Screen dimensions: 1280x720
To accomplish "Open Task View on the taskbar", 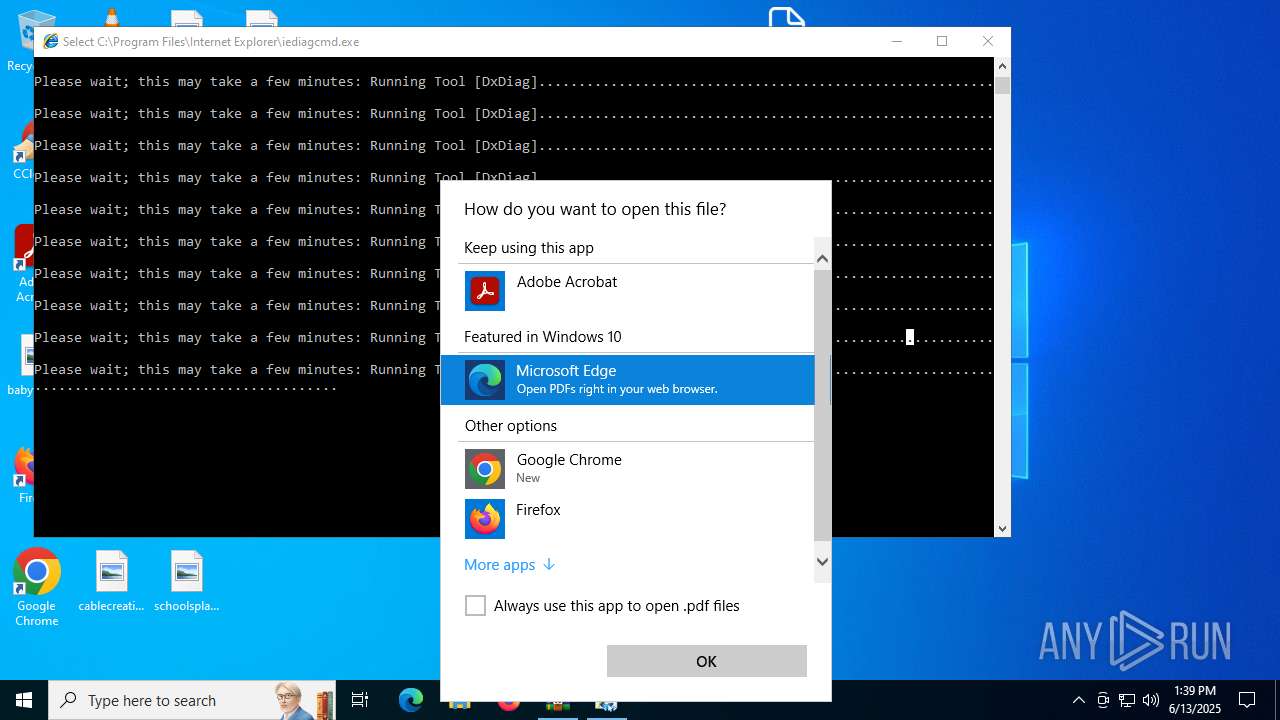I will [x=360, y=700].
